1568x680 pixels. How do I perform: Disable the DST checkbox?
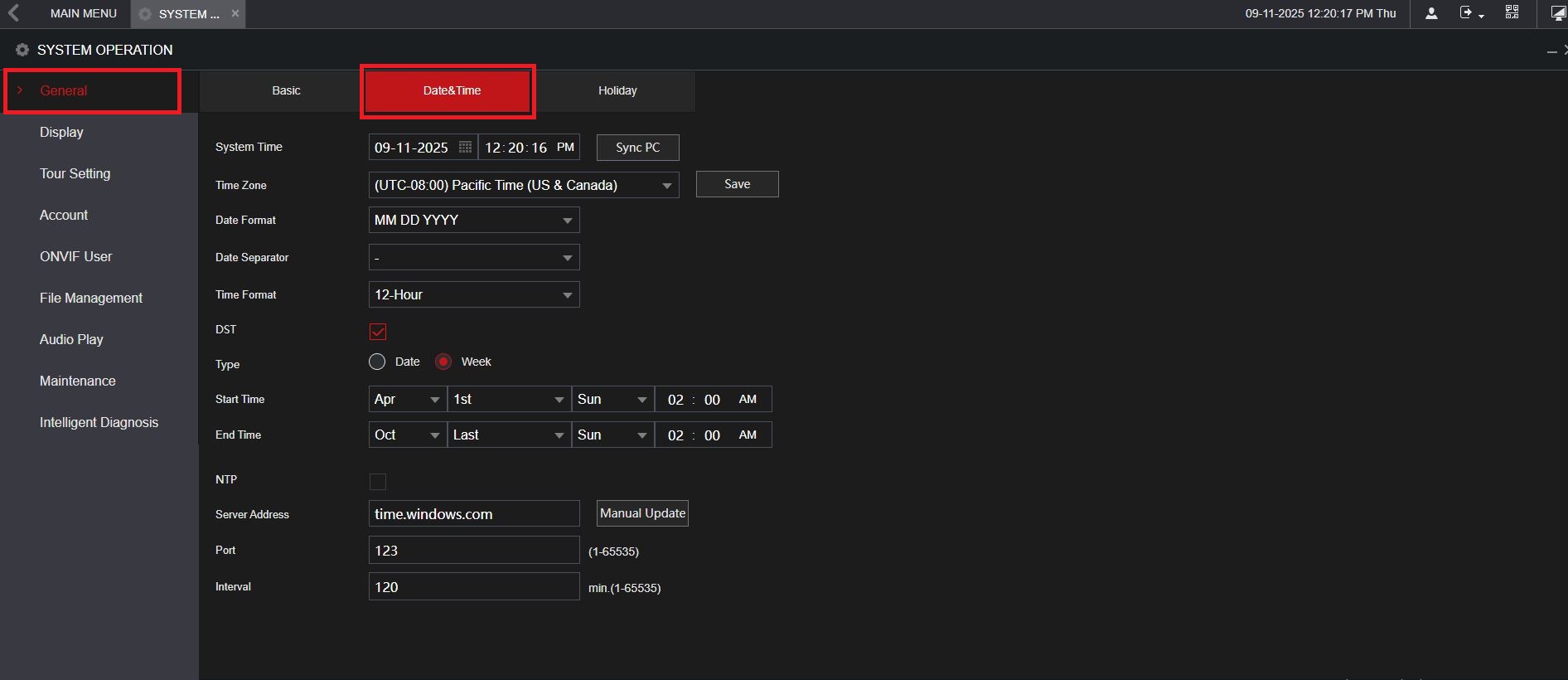coord(378,332)
